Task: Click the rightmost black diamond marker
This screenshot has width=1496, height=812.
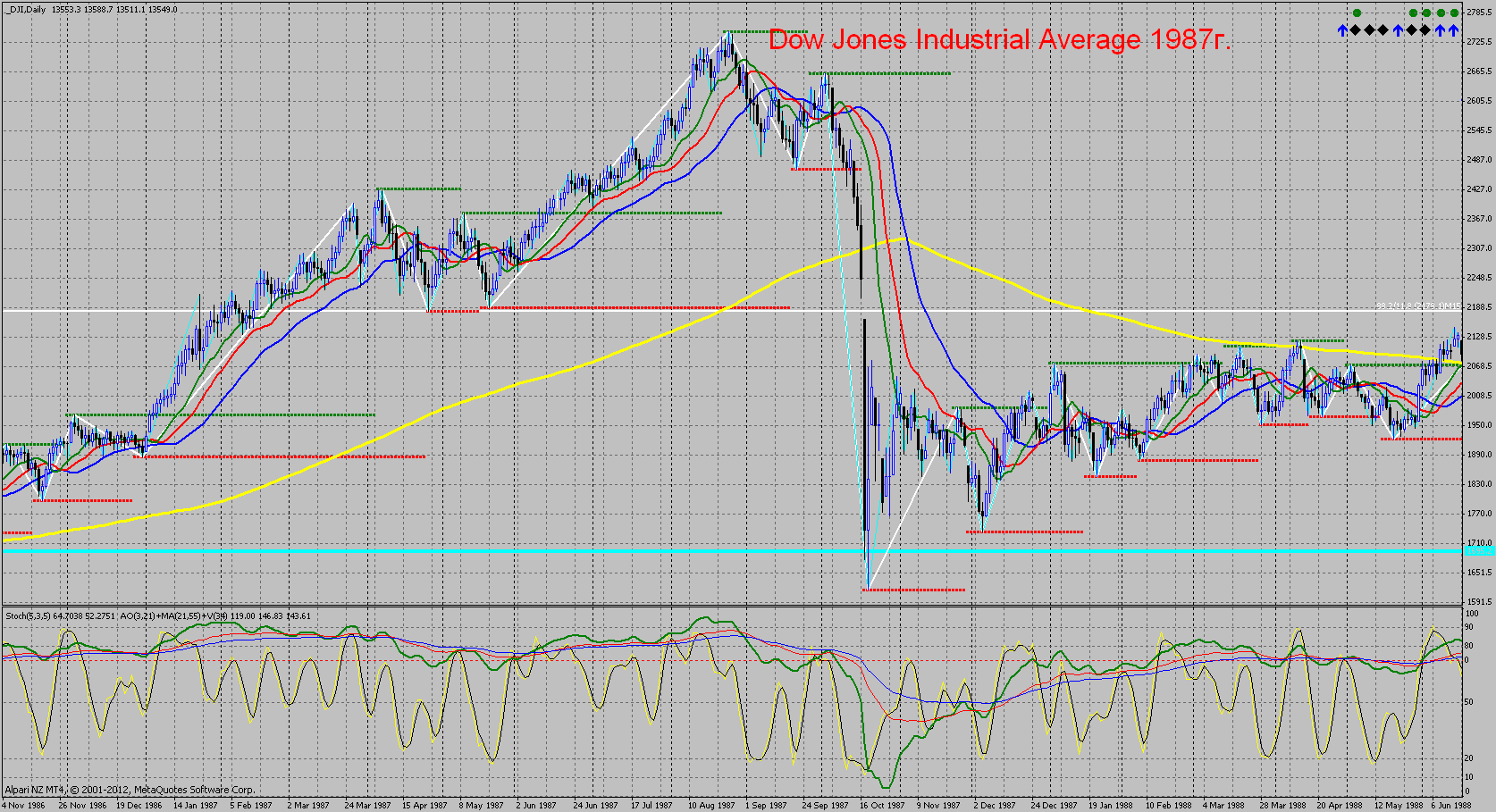Action: [1425, 30]
